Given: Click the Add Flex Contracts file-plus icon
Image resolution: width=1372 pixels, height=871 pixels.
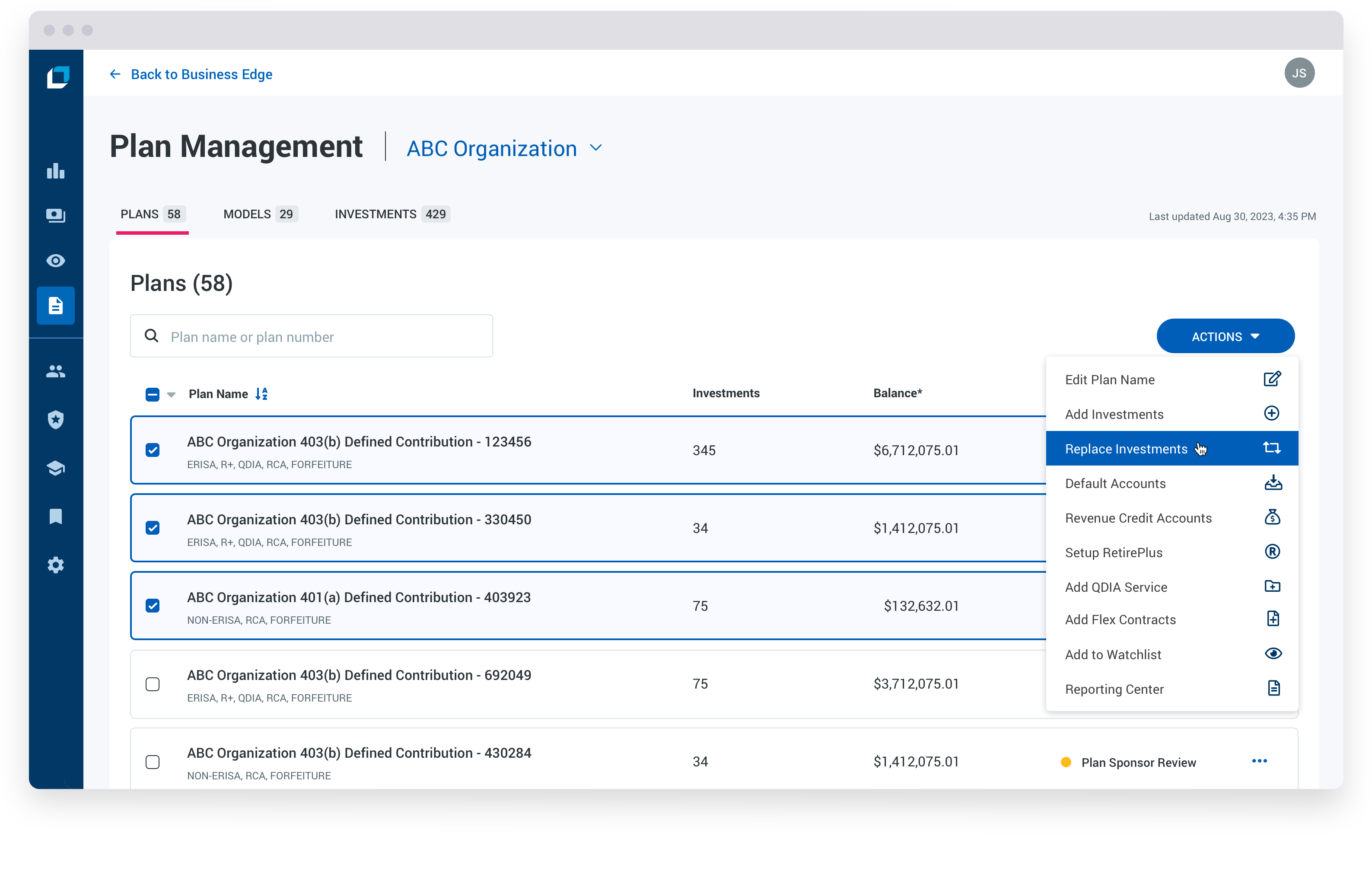Looking at the screenshot, I should 1273,619.
